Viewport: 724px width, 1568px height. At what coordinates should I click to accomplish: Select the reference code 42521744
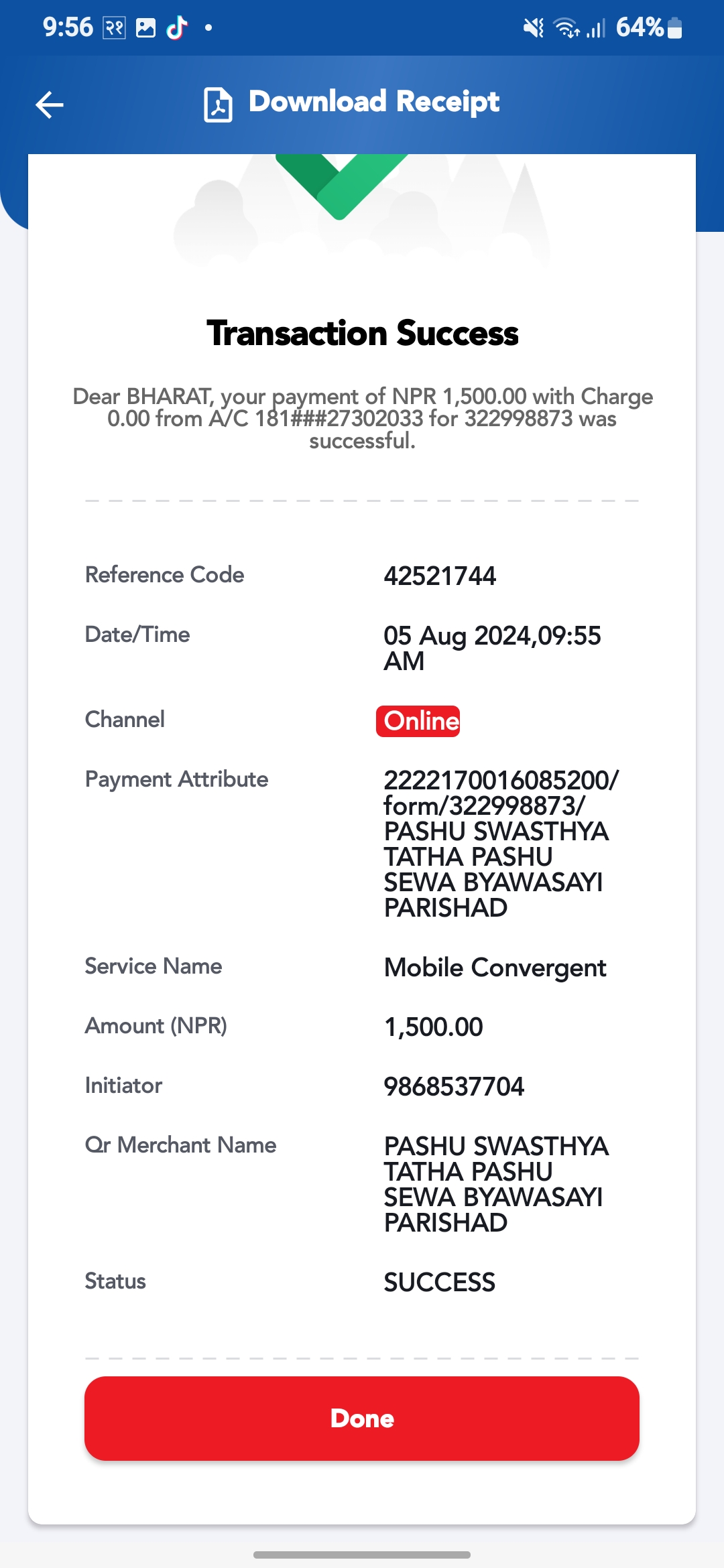coord(440,576)
